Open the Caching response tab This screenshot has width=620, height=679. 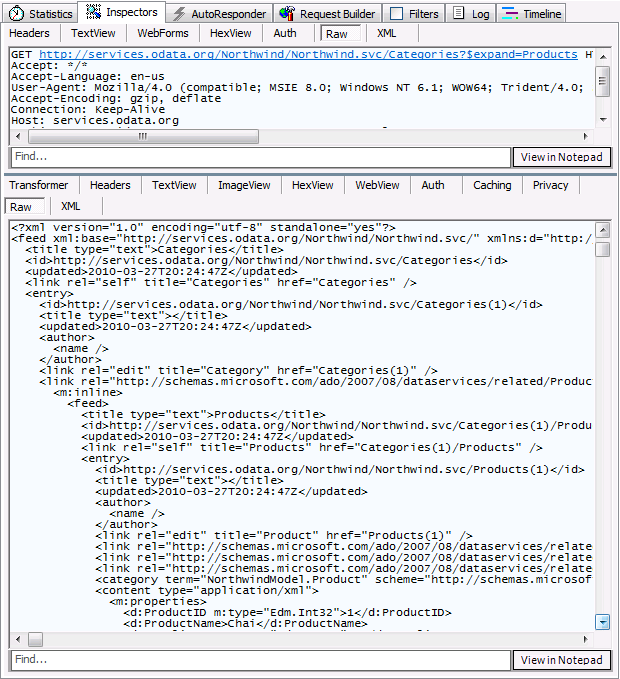[492, 185]
